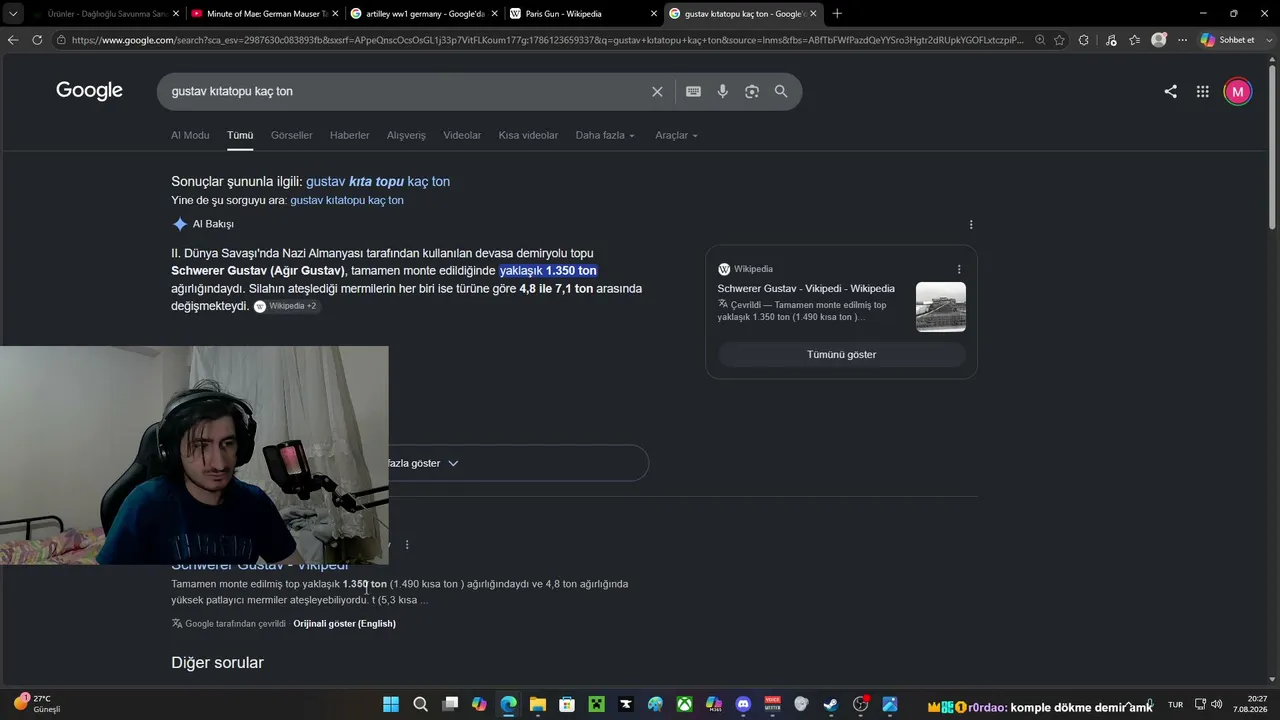Screen dimensions: 1280x720
Task: Start a voice search with the microphone
Action: click(723, 92)
